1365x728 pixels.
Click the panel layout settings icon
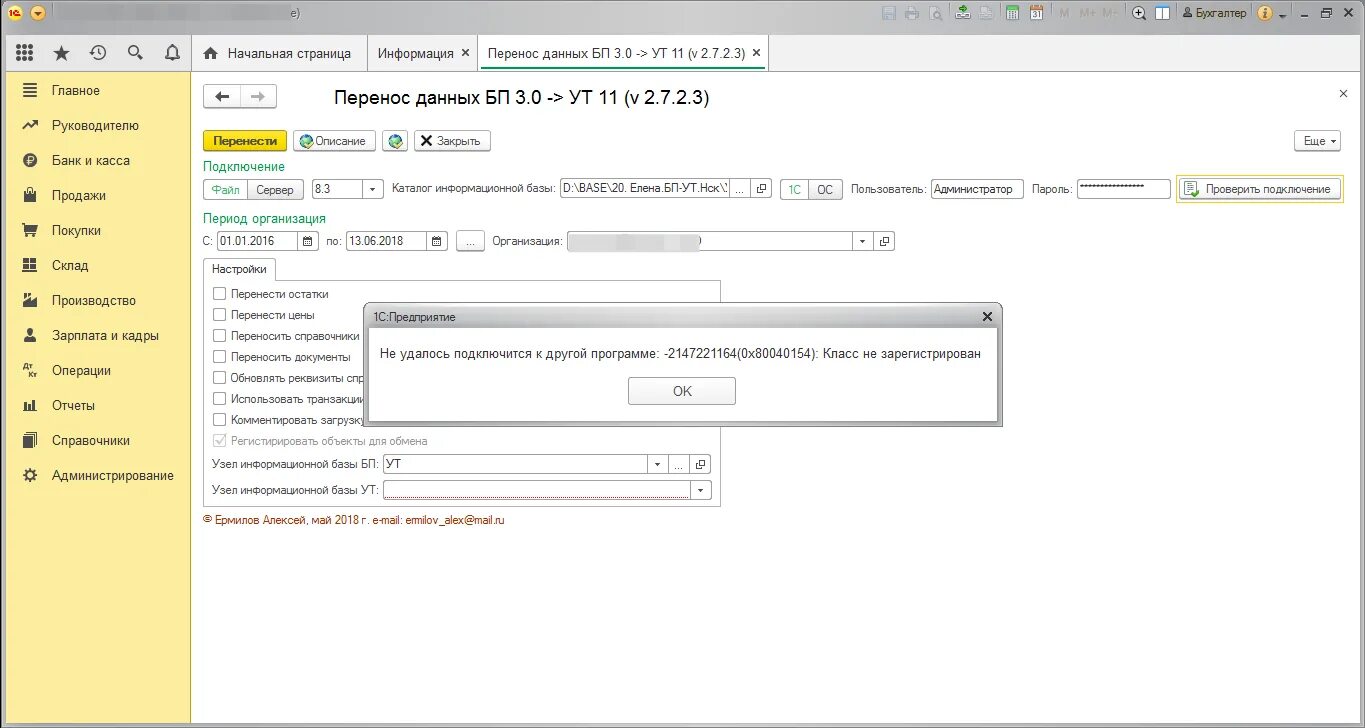click(1163, 13)
